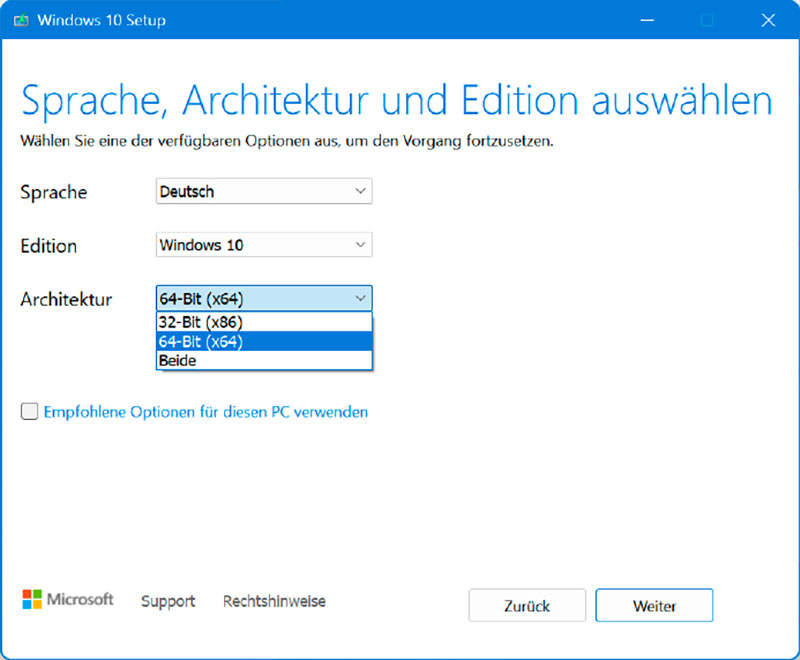Click the 'Sprache, Architektur und Edition auswählen' heading
Screen dimensions: 800x660
click(396, 102)
